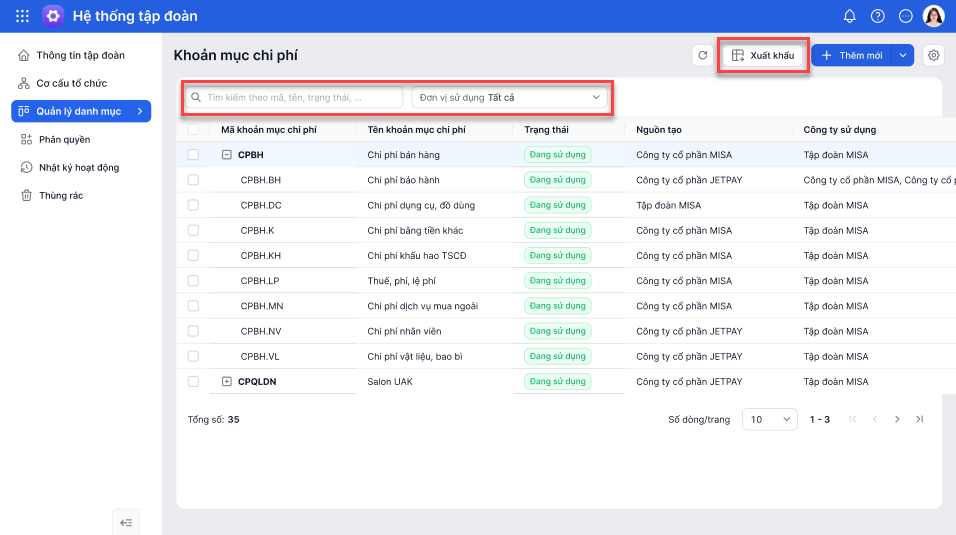Check the CPBH.K row checkbox
Screen dimensions: 956x535
pos(193,230)
